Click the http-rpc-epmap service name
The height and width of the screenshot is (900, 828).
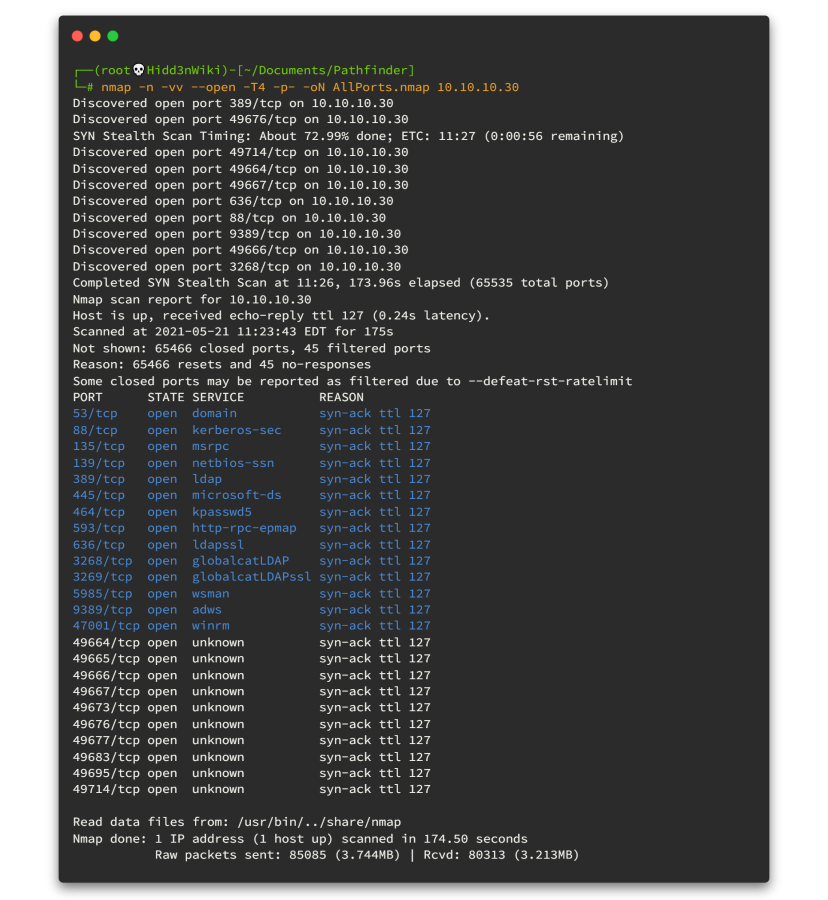click(244, 528)
